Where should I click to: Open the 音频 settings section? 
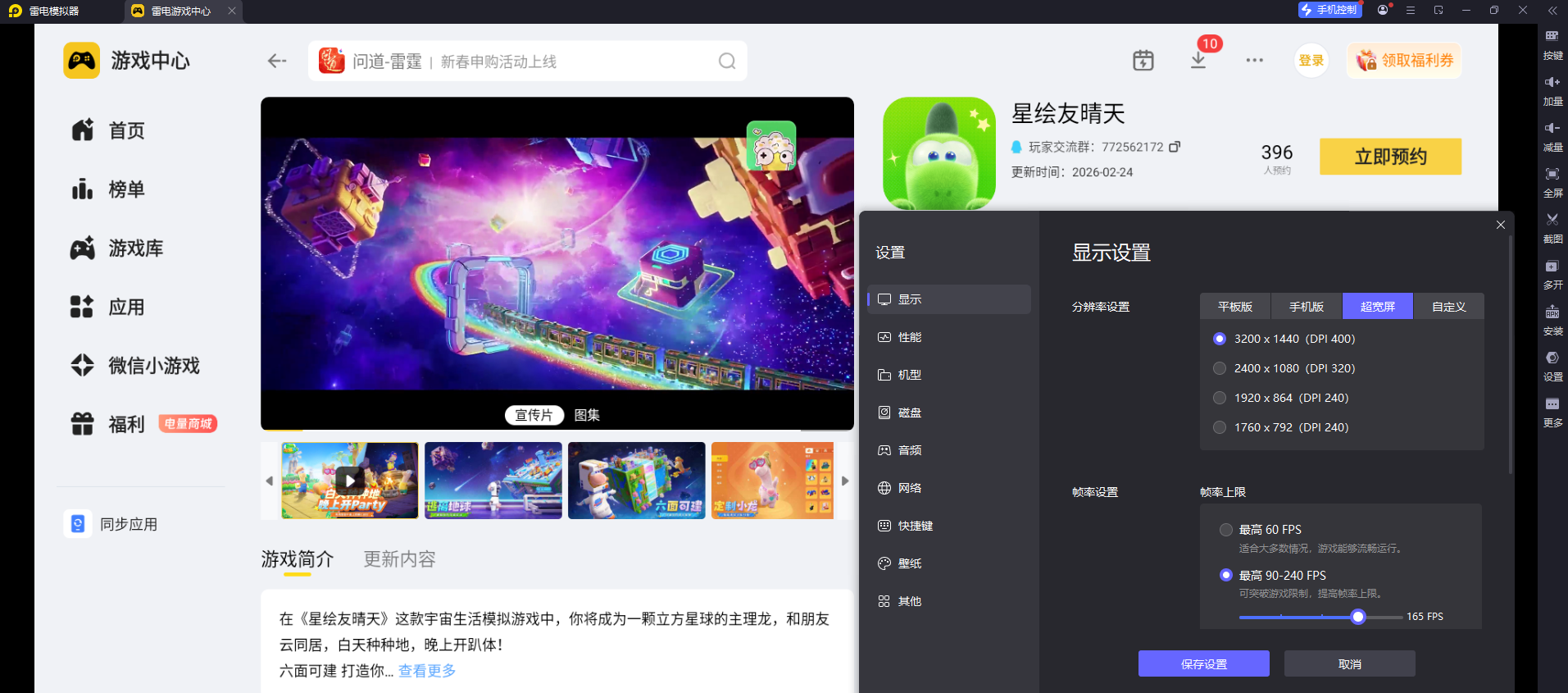click(x=949, y=450)
